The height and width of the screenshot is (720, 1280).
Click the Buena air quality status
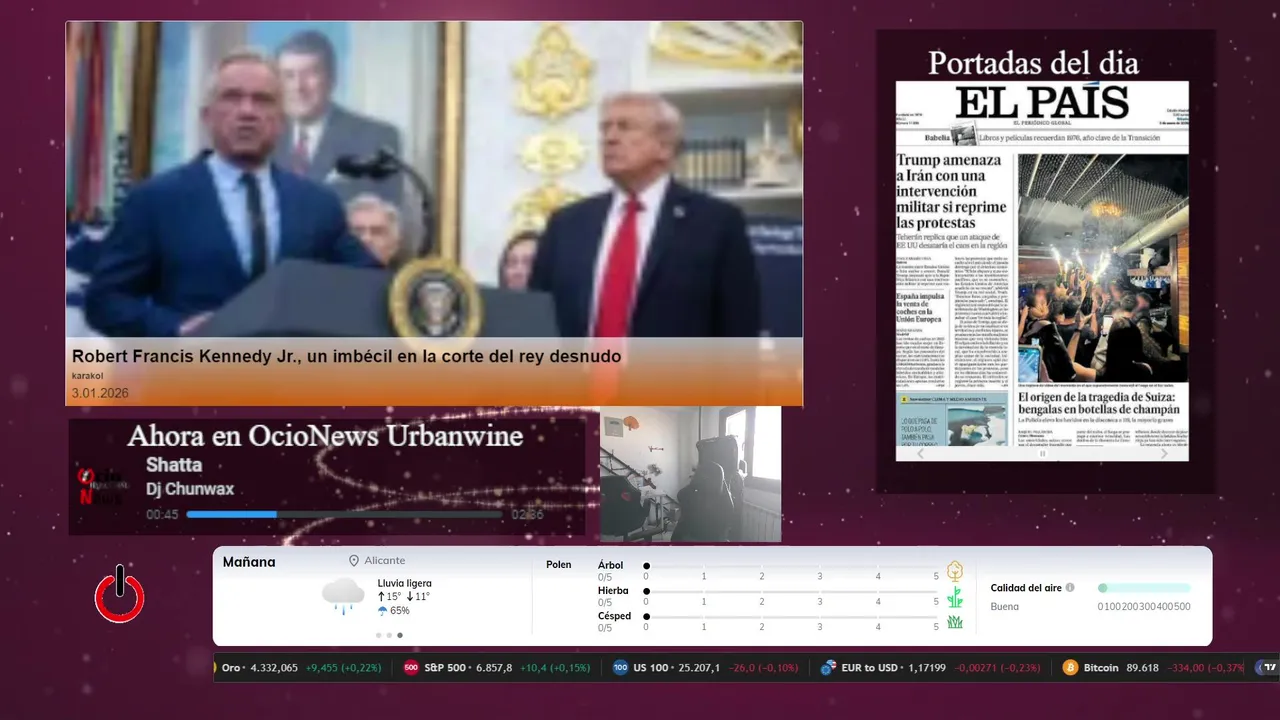click(x=1005, y=607)
